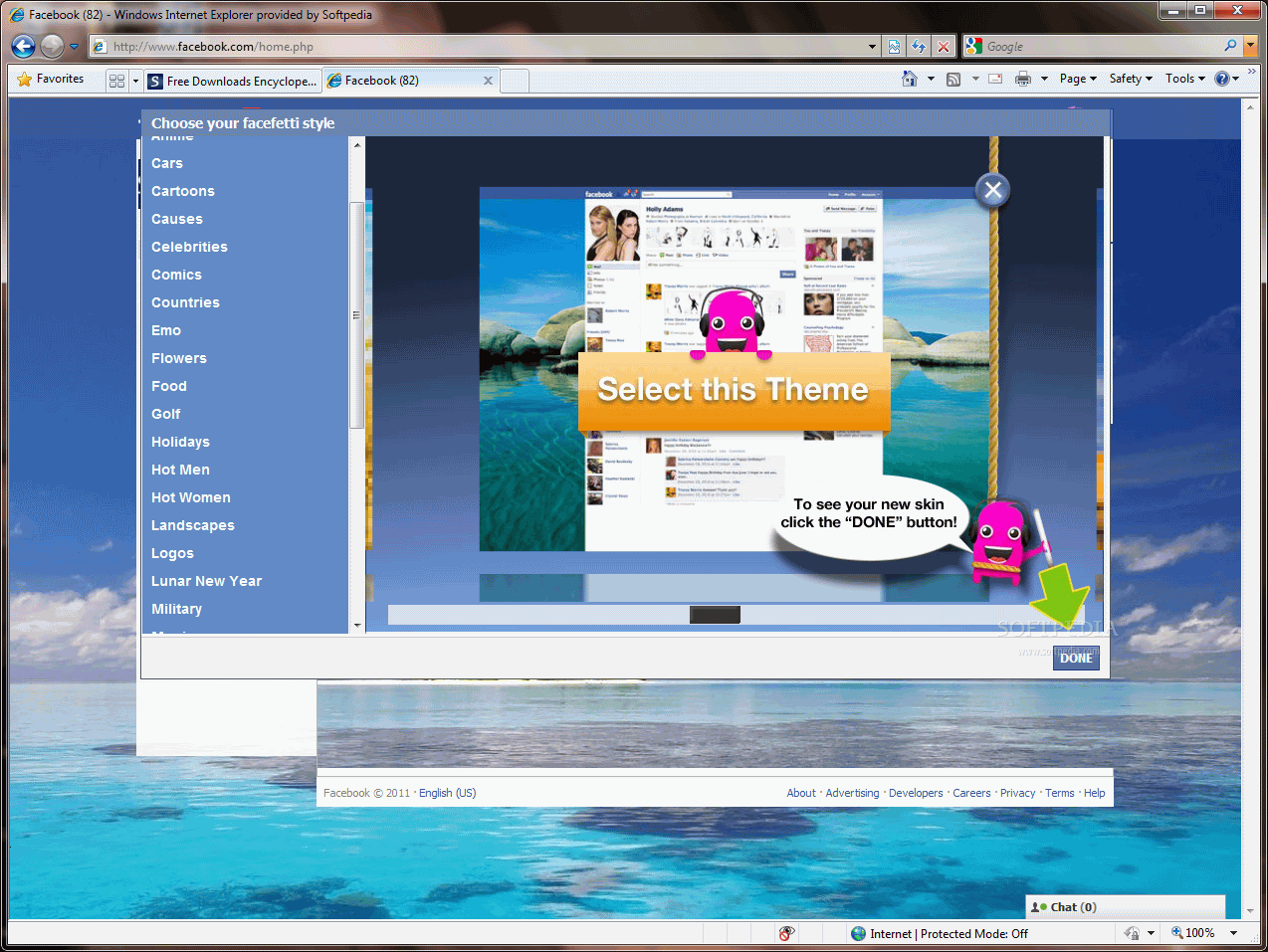Choose the Causes style category

tap(177, 219)
